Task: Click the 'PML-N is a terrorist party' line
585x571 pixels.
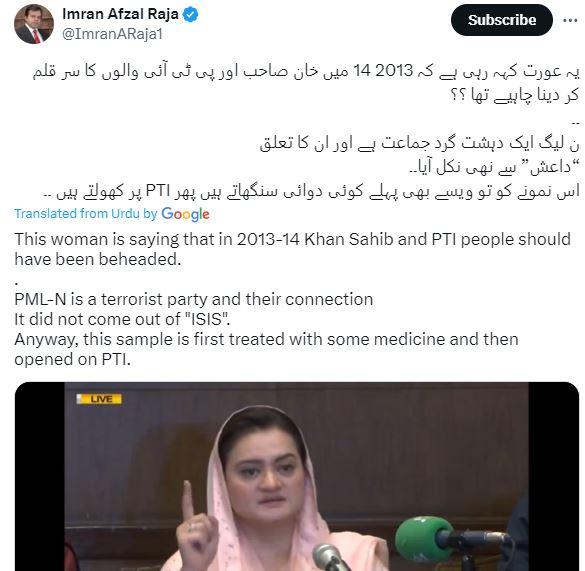Action: pyautogui.click(x=194, y=299)
